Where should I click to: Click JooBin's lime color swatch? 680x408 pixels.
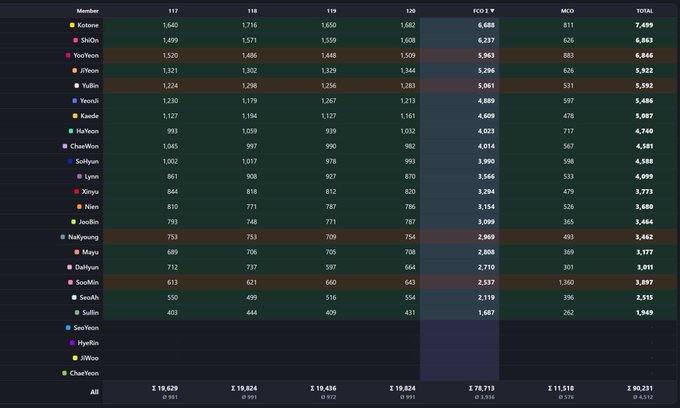pyautogui.click(x=73, y=222)
